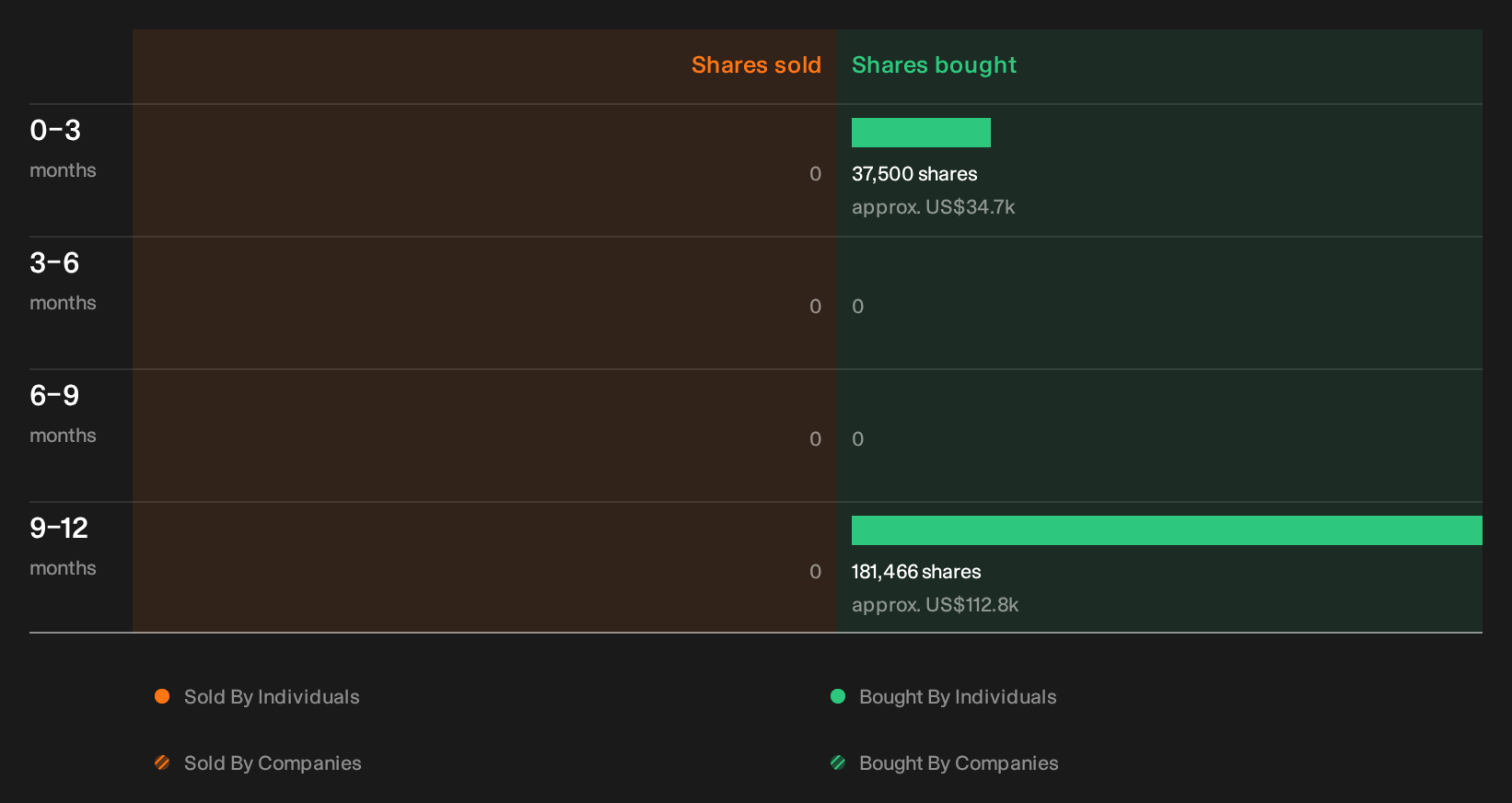Screen dimensions: 1512x803
Task: Select the 9-12 months row label
Action: click(x=63, y=546)
